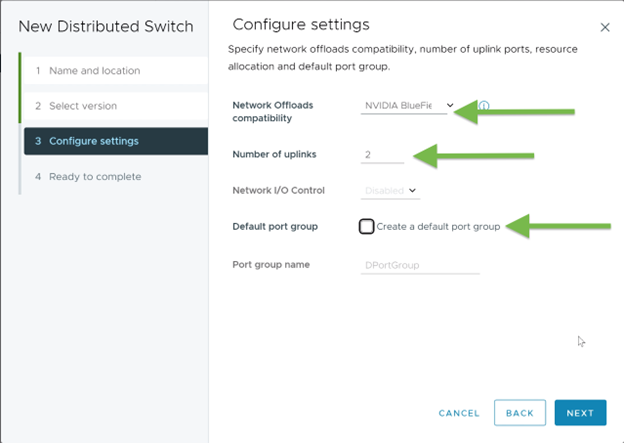This screenshot has width=624, height=443.
Task: Click the Network Offloads compatibility label
Action: pos(272,111)
